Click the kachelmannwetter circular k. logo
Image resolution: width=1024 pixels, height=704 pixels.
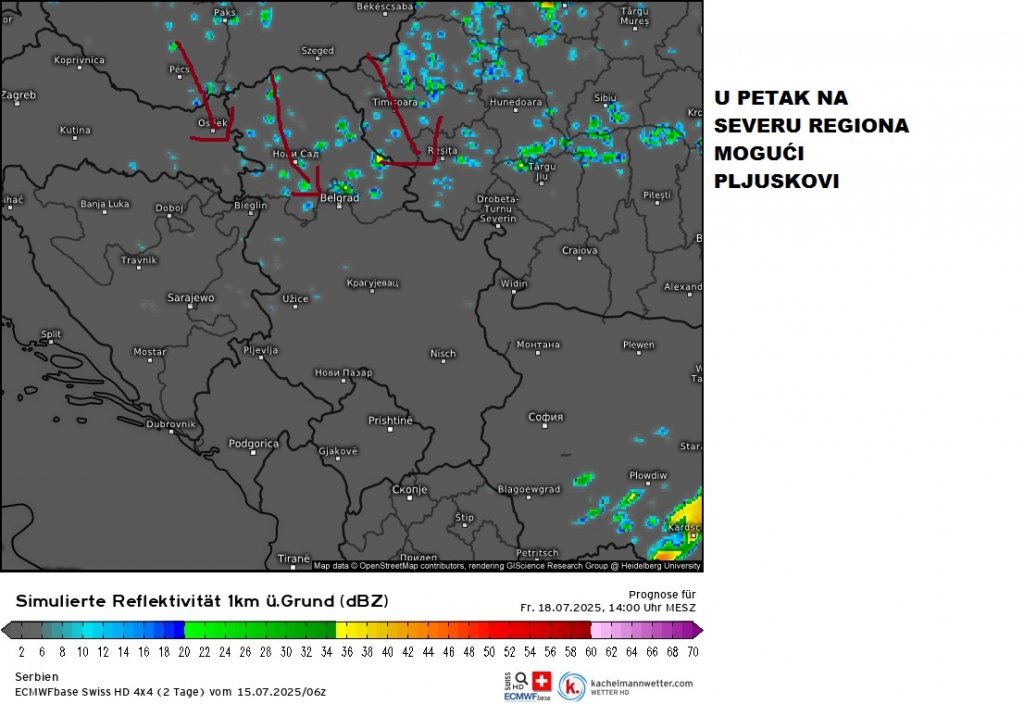(572, 686)
